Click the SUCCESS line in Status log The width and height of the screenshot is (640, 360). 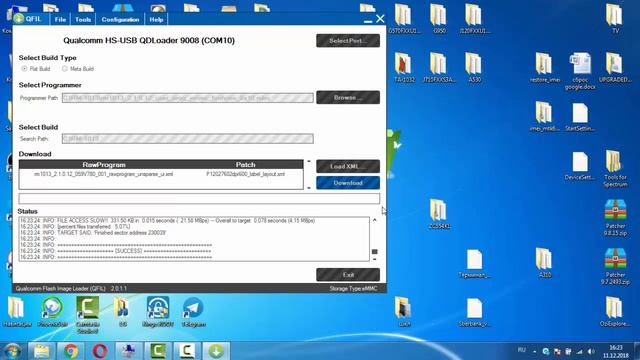pyautogui.click(x=116, y=251)
